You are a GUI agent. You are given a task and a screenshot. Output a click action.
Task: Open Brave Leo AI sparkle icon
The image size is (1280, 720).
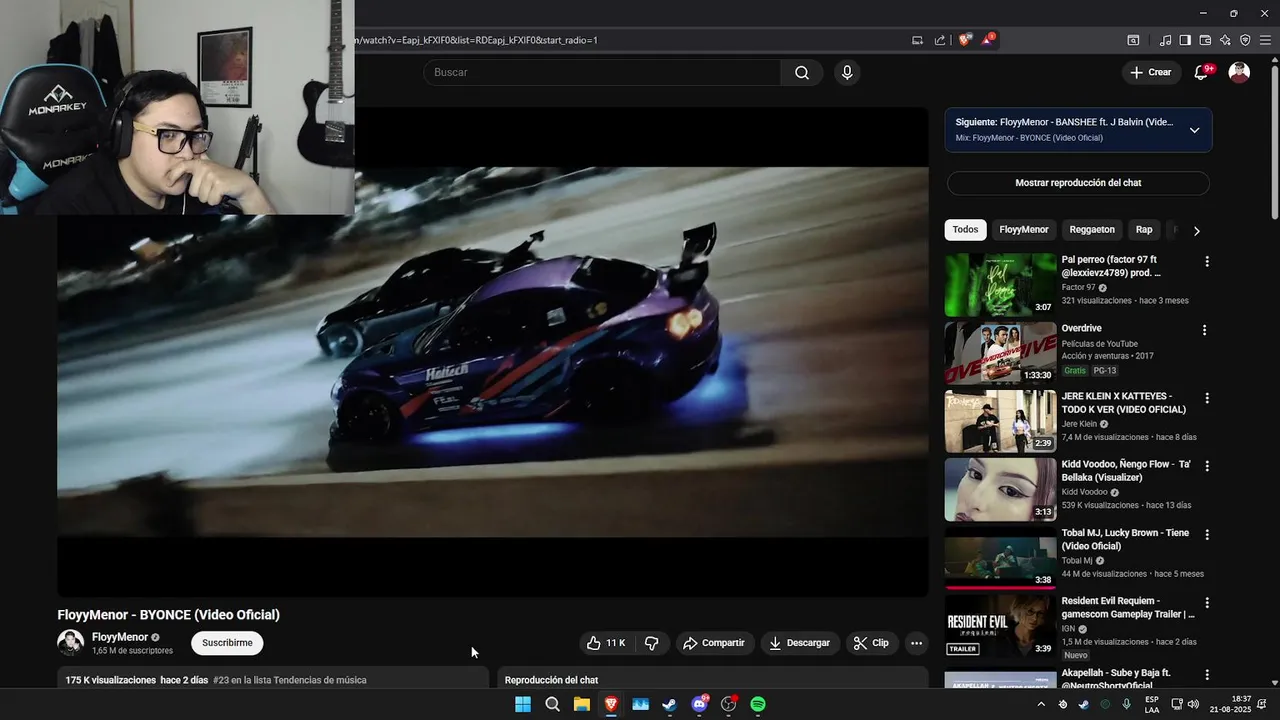point(1225,40)
